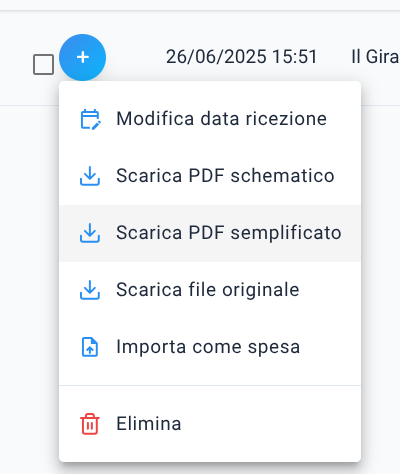
Task: Click the word ricezione in the menu
Action: (286, 119)
